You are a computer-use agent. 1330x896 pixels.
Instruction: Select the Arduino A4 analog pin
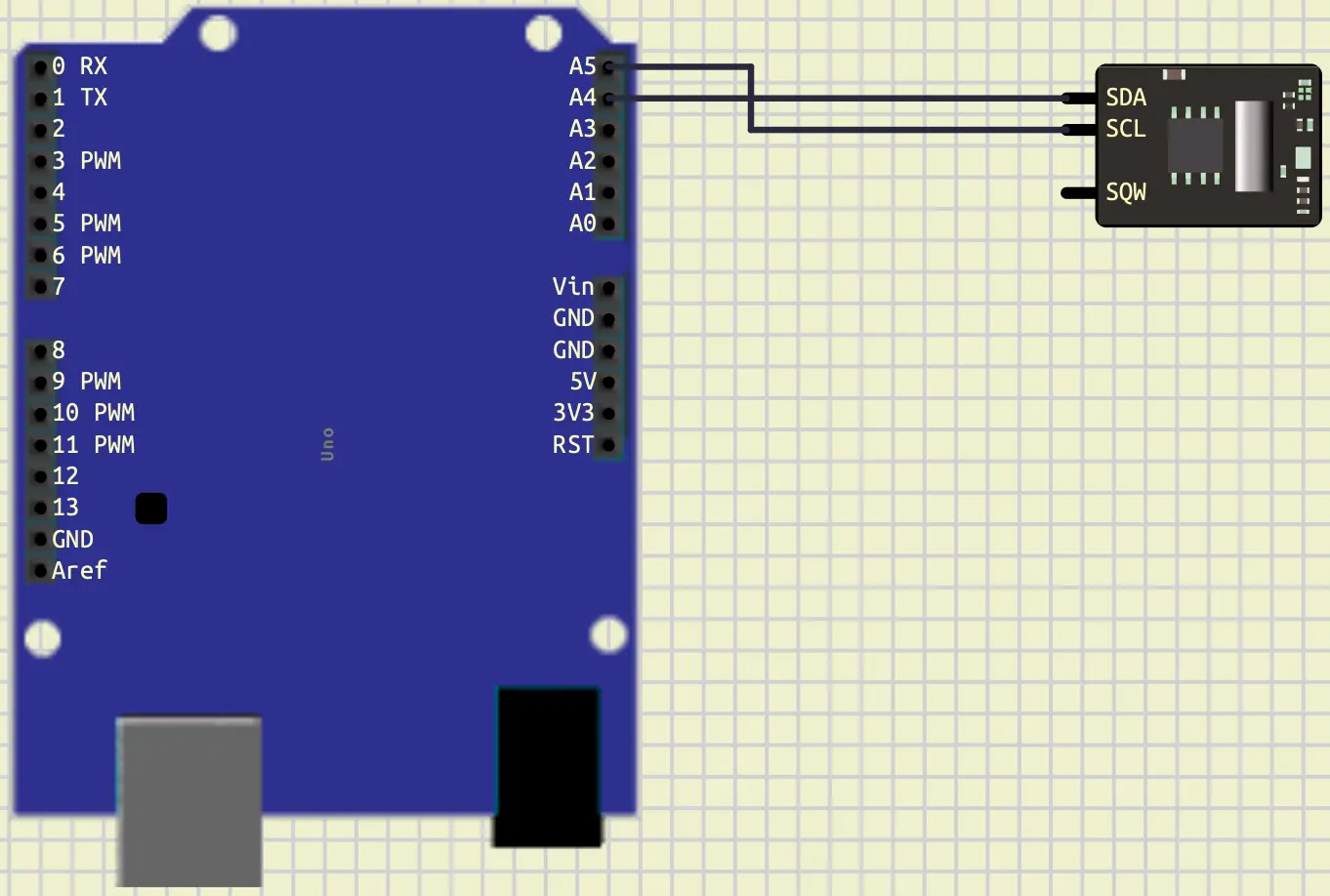(x=610, y=98)
